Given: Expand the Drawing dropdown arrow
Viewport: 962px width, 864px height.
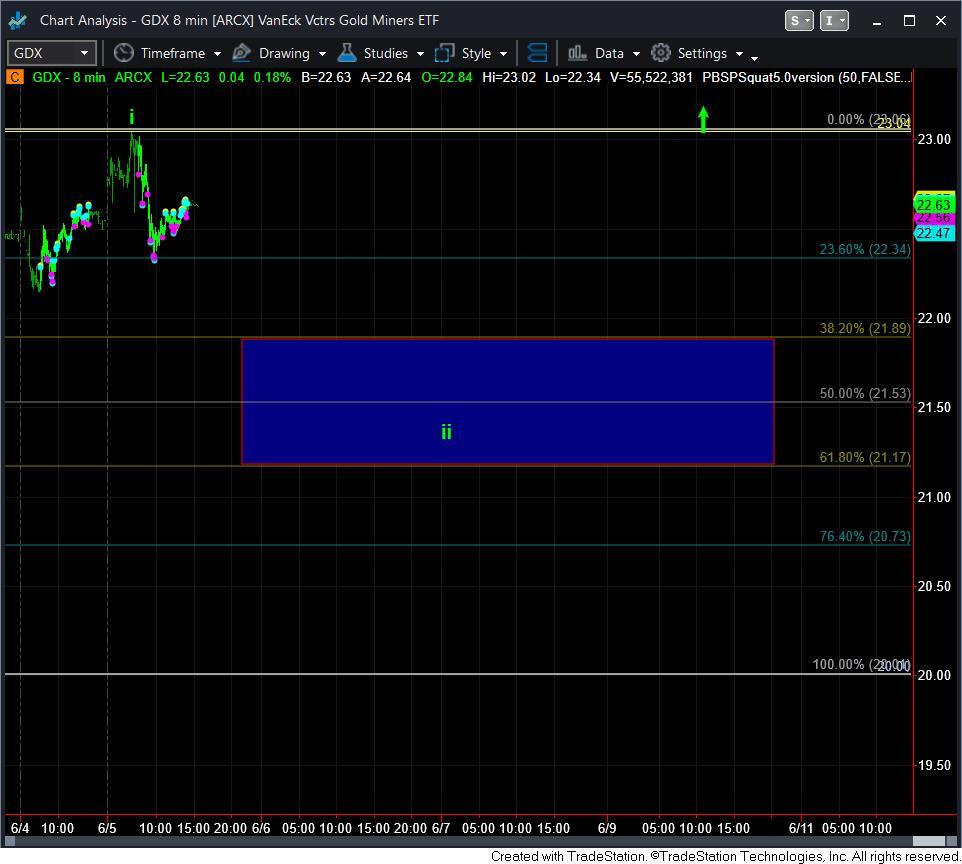Looking at the screenshot, I should (322, 54).
